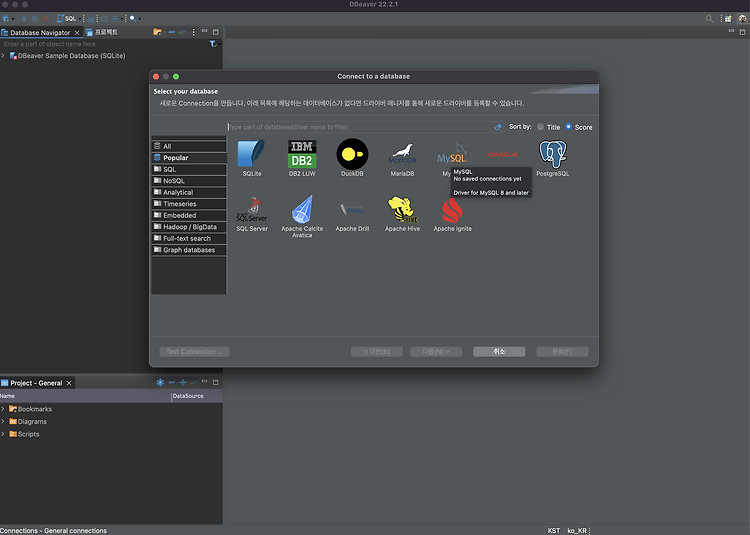This screenshot has height=535, width=750.
Task: Click the 취소 cancel button
Action: (x=499, y=351)
